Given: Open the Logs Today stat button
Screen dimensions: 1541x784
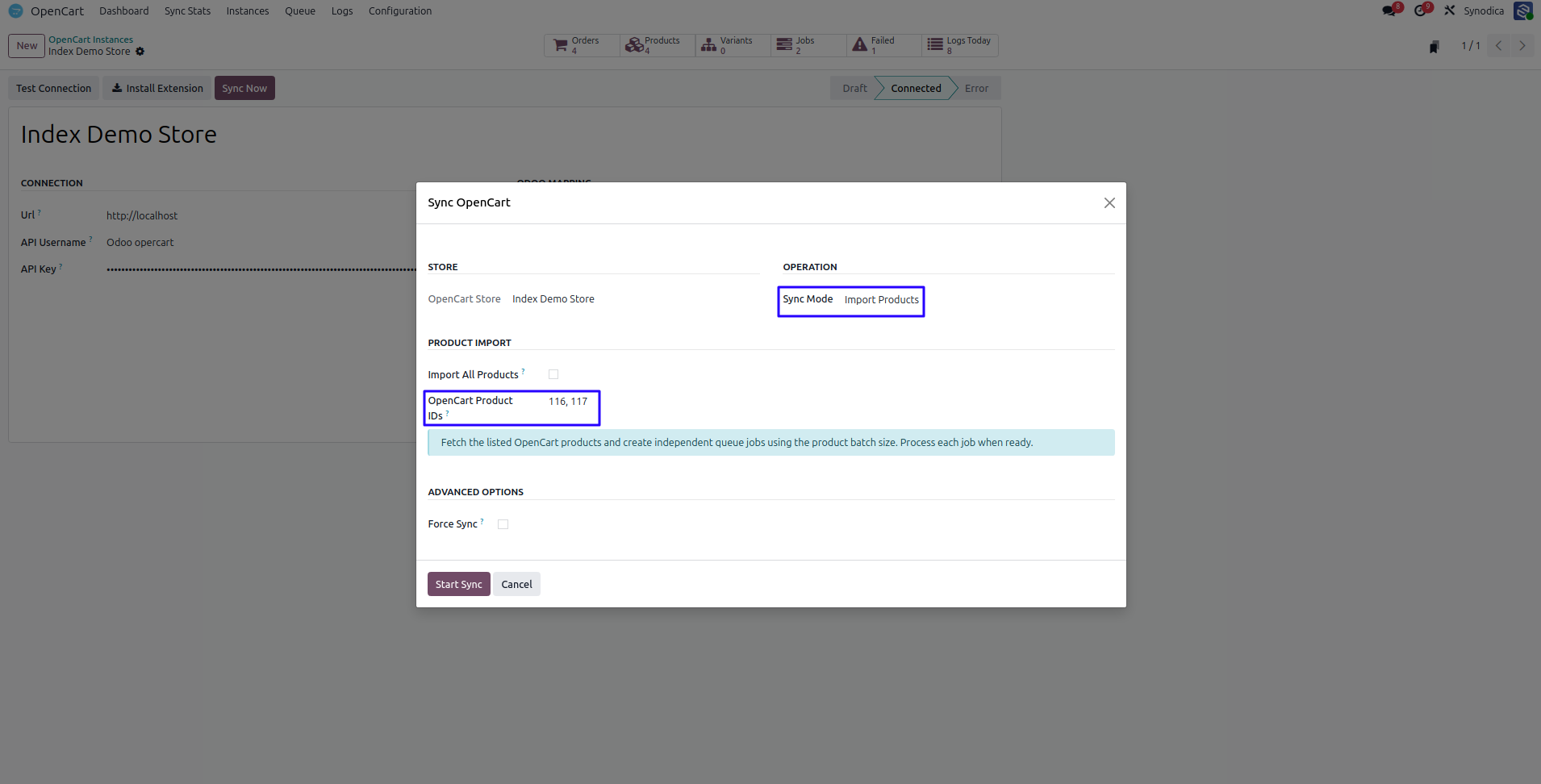Looking at the screenshot, I should (960, 45).
